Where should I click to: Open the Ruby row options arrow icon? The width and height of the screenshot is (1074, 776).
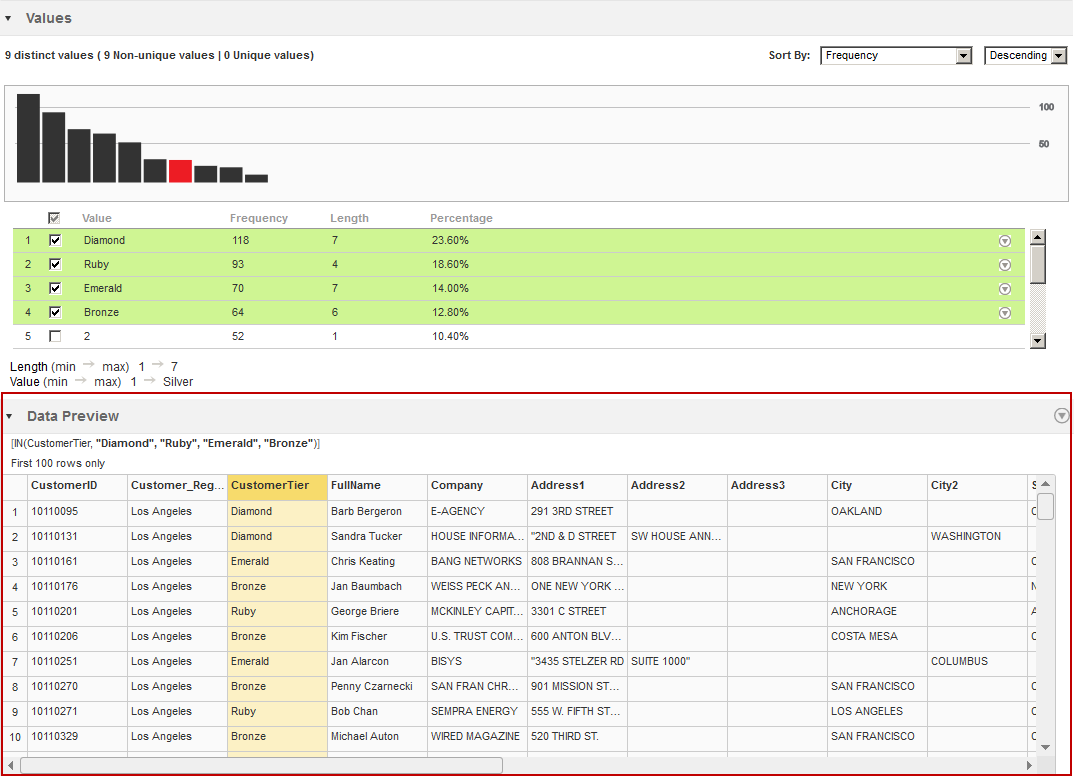(1005, 265)
